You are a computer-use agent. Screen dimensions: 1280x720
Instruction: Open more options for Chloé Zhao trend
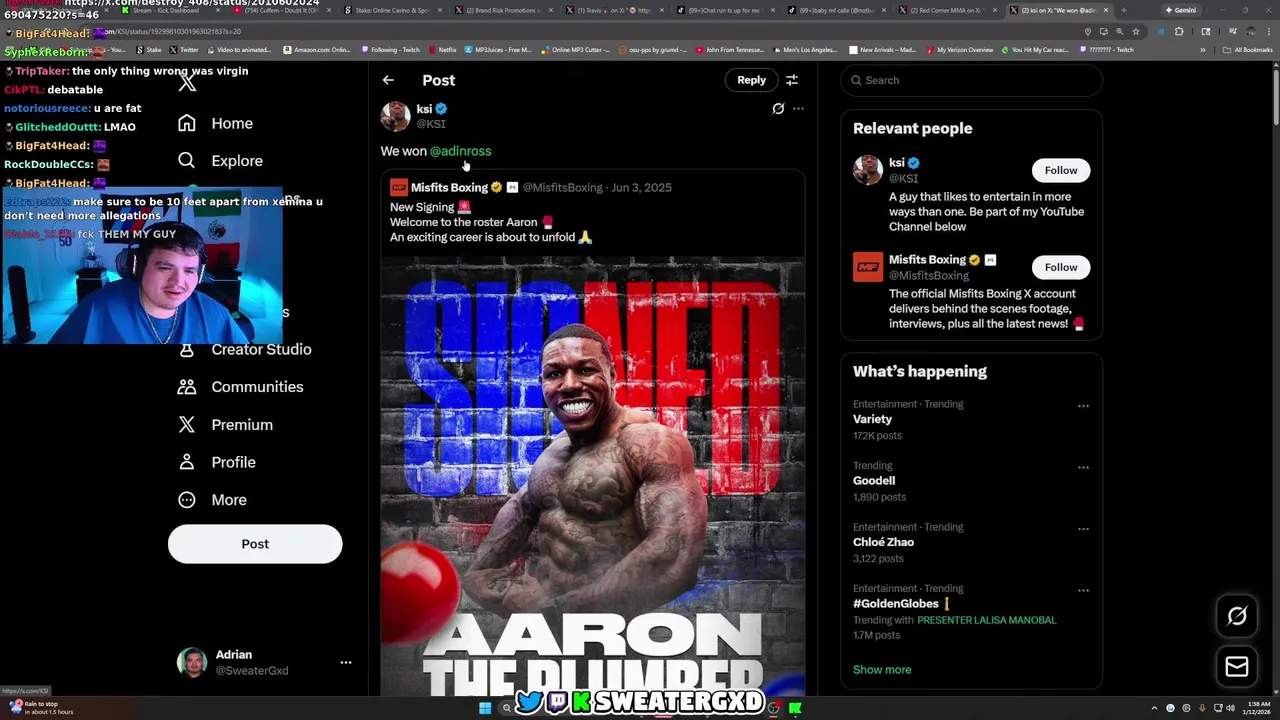[x=1083, y=529]
